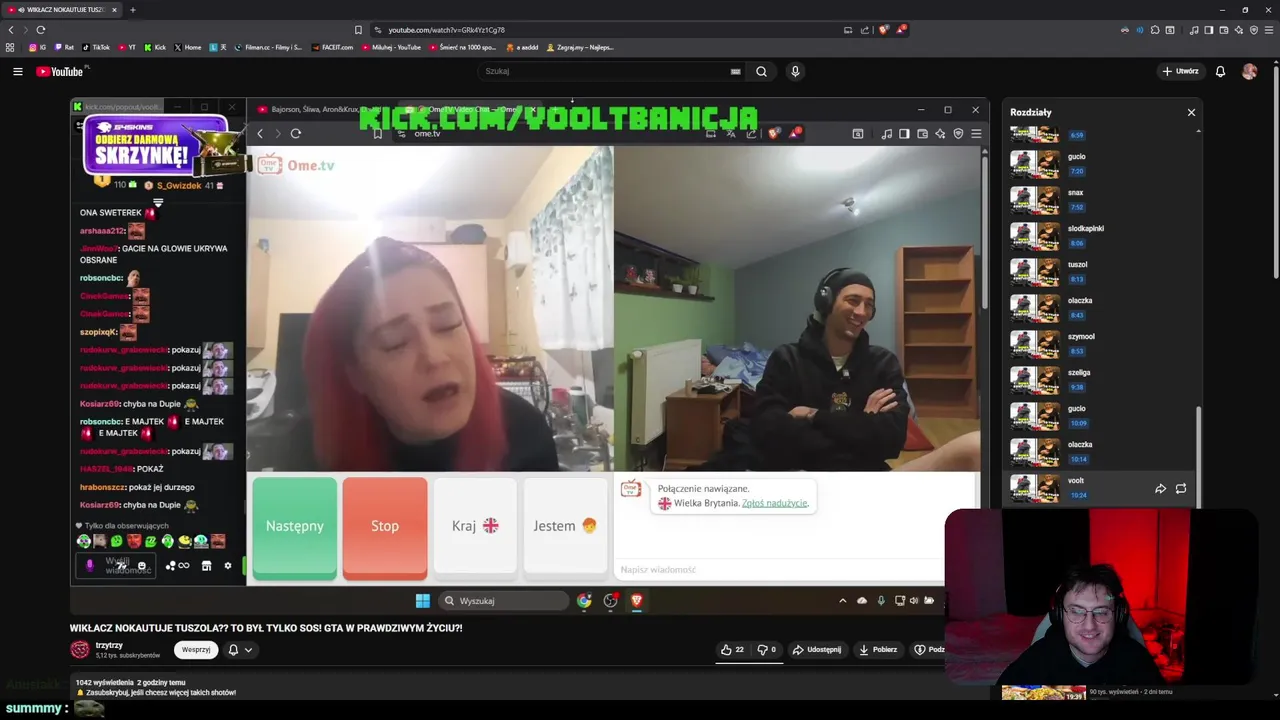1280x720 pixels.
Task: Jump to chapter szeliga 9:38
Action: point(1100,380)
